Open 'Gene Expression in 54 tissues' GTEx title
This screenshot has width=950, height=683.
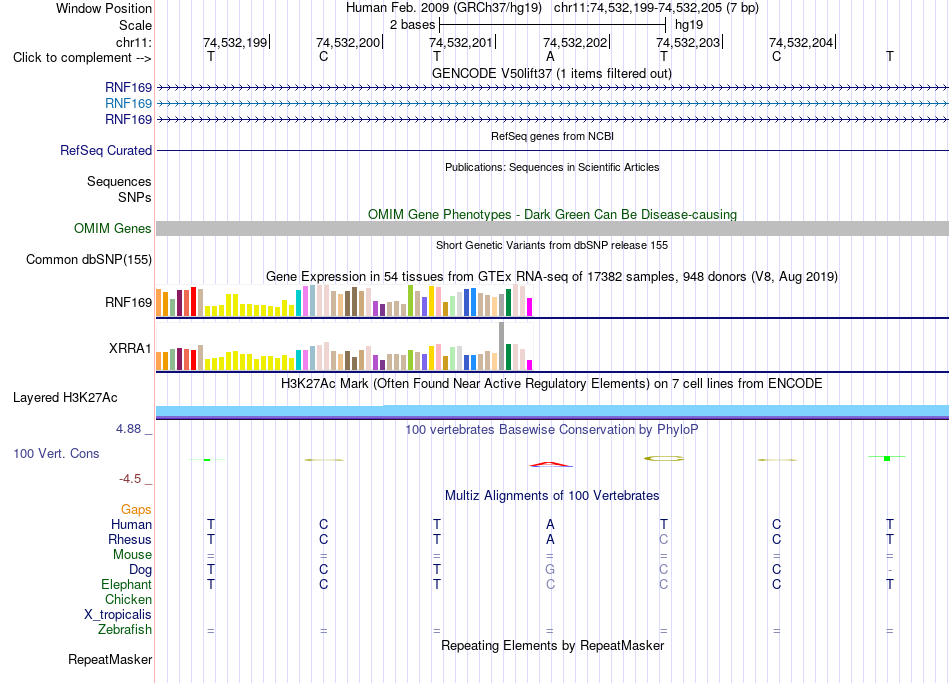552,277
